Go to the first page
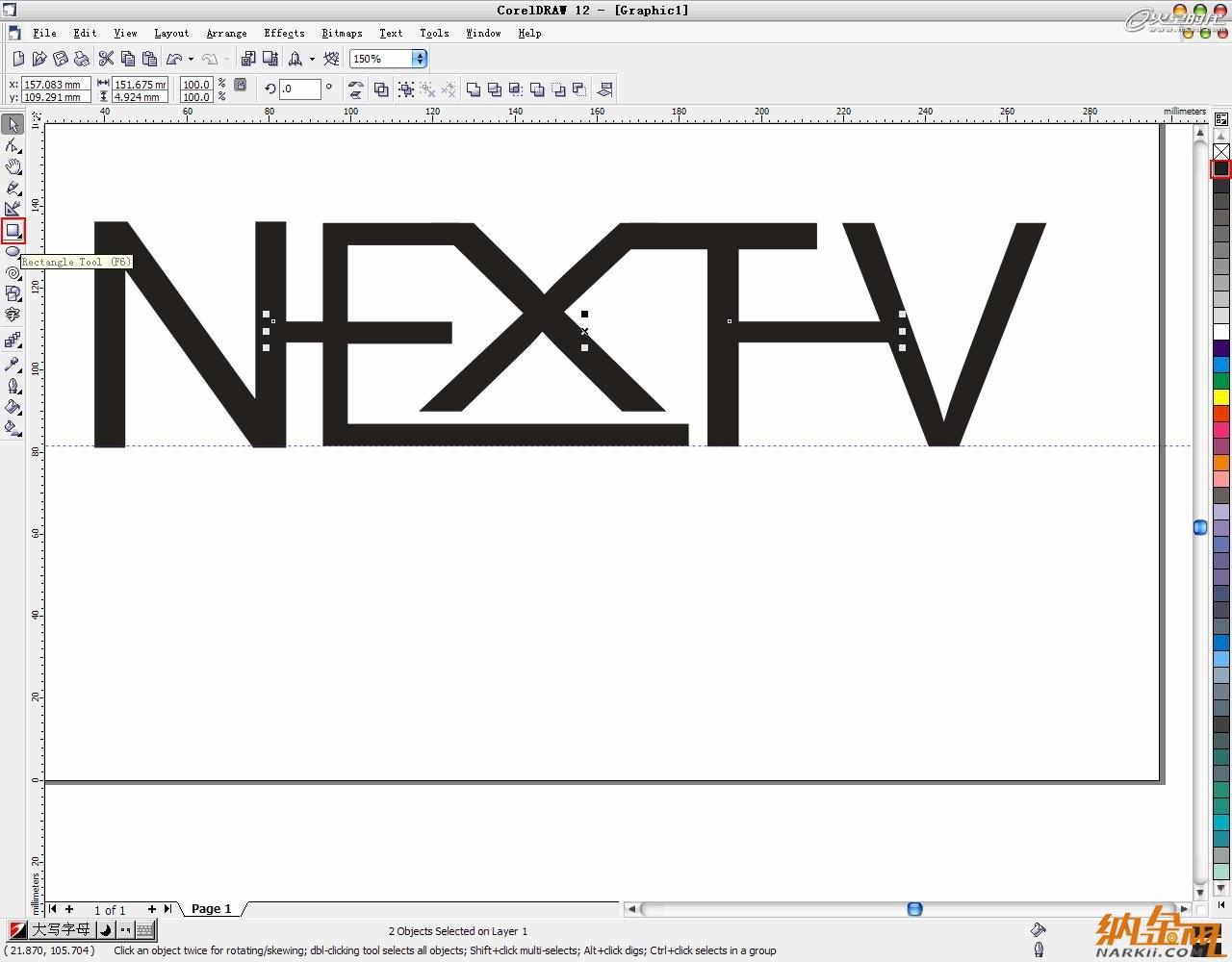The width and height of the screenshot is (1232, 962). click(x=53, y=908)
